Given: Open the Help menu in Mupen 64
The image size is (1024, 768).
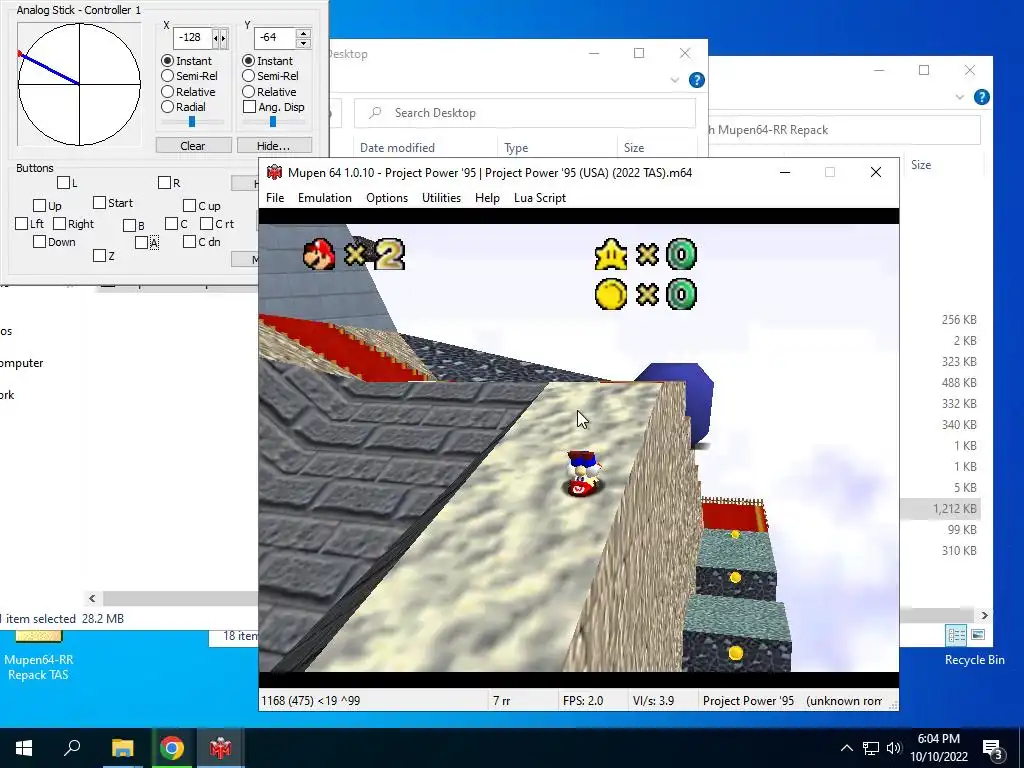Looking at the screenshot, I should coord(487,198).
